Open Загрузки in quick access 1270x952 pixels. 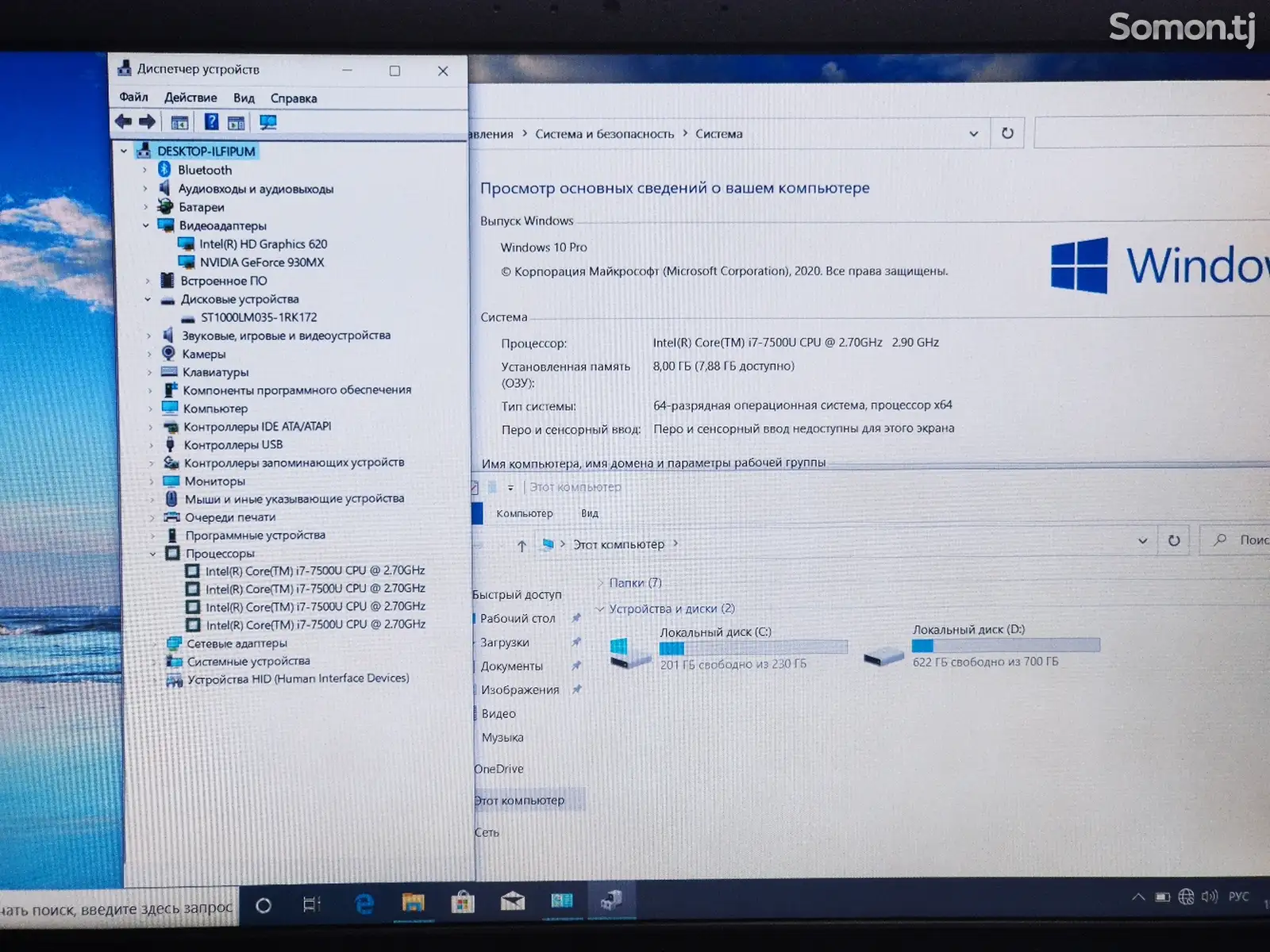coord(505,643)
